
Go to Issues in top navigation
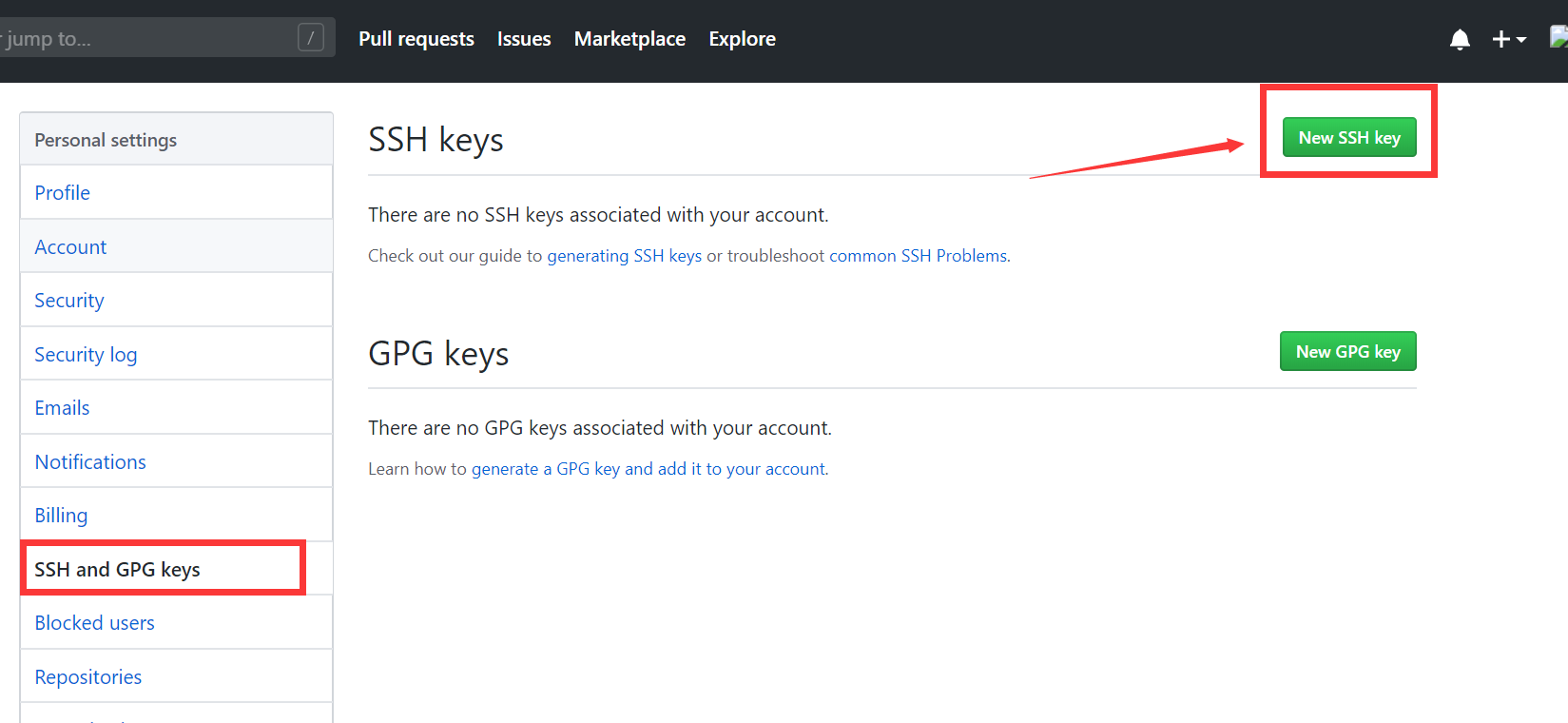524,39
